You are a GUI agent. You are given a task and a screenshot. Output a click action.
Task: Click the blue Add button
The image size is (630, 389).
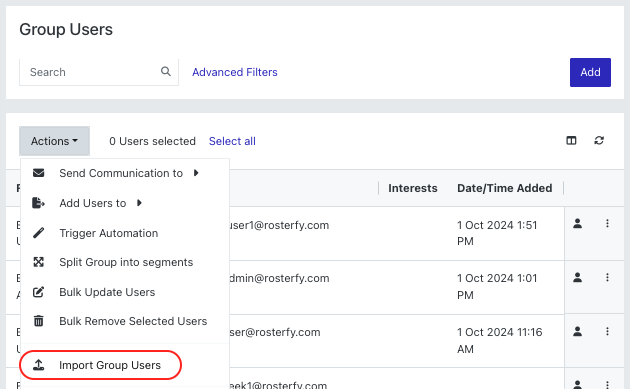(x=590, y=72)
